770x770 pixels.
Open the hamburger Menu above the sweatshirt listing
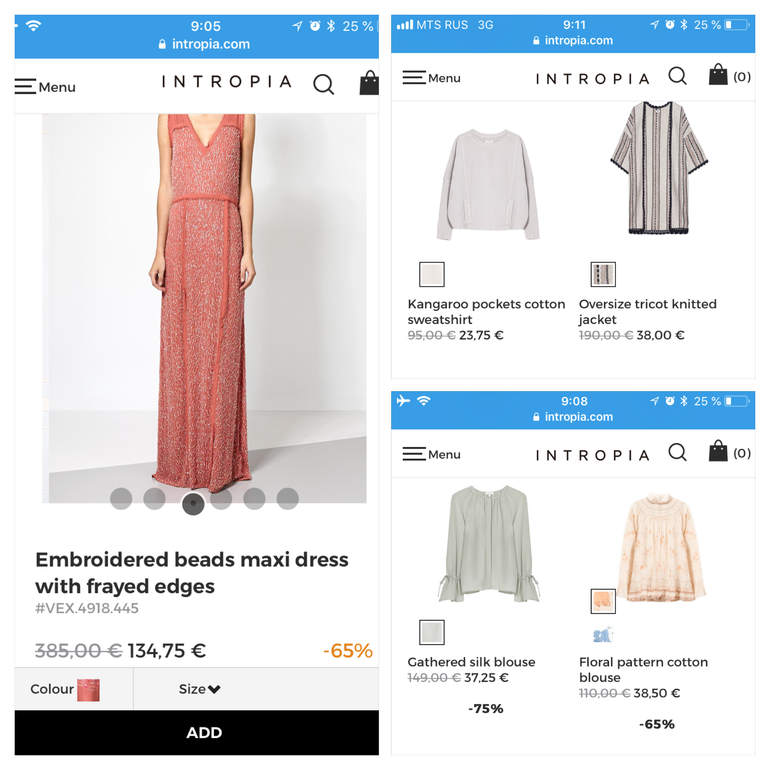click(414, 77)
